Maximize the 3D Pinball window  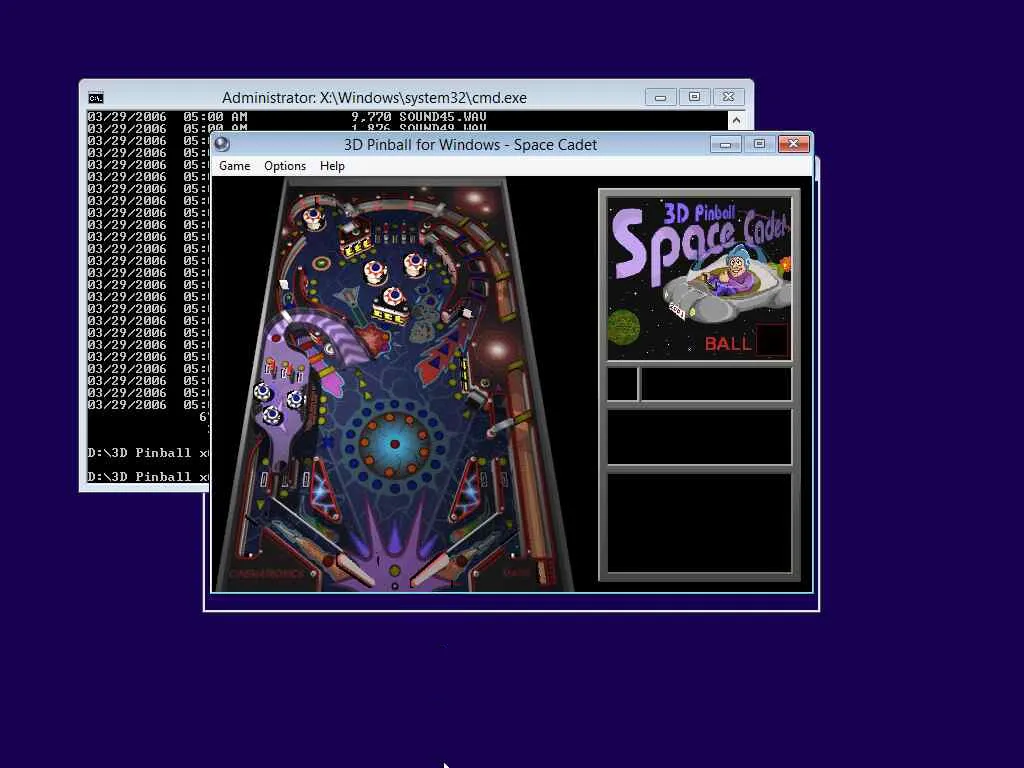pos(760,144)
